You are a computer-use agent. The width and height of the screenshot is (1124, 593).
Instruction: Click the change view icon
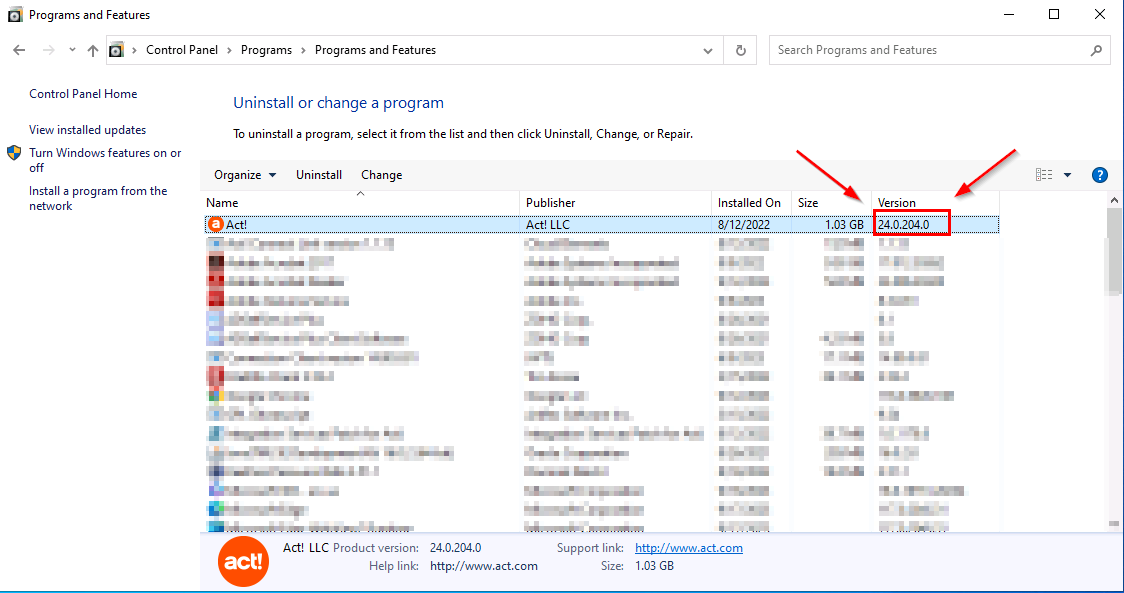point(1044,175)
